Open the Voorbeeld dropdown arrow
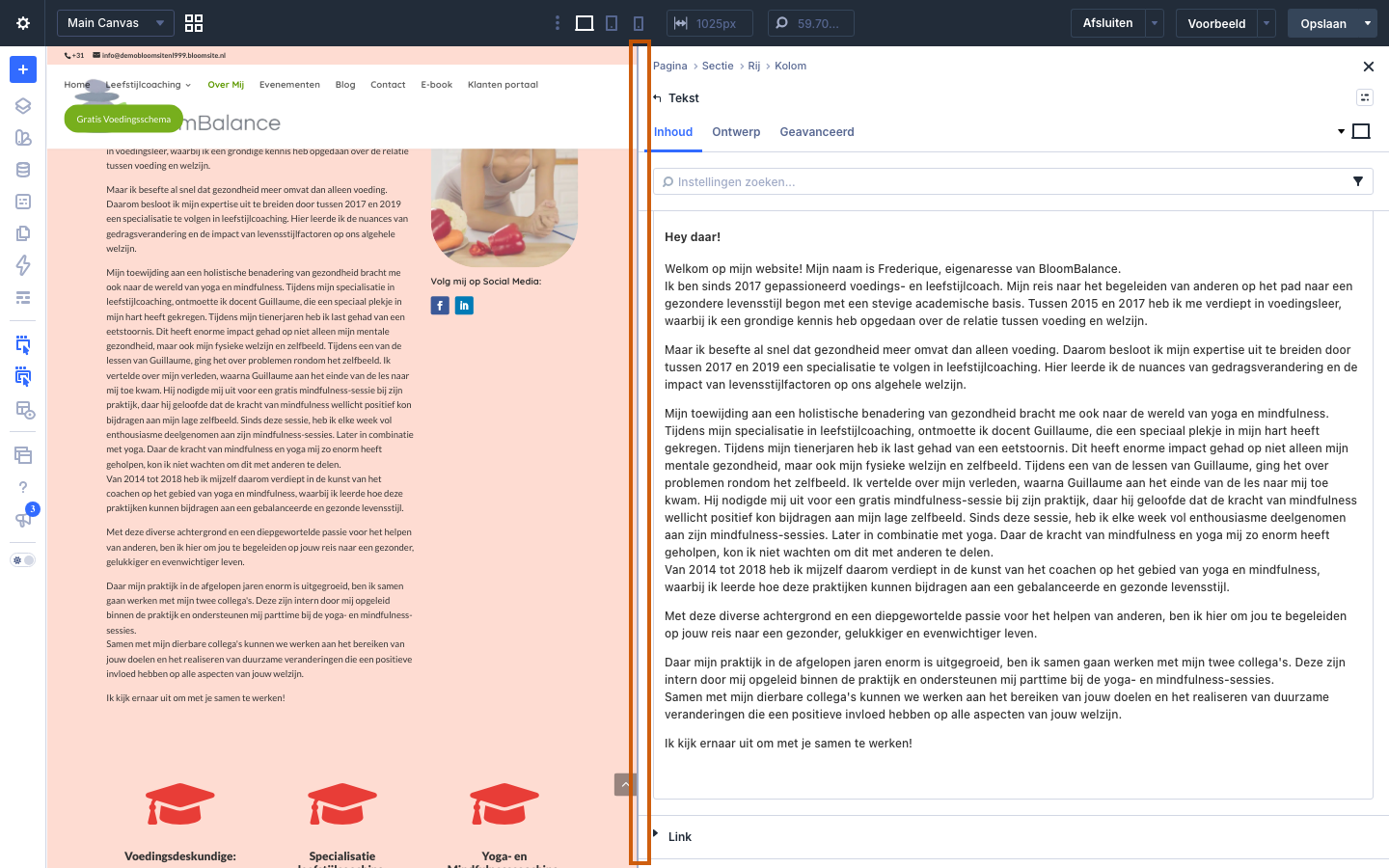 point(1266,23)
